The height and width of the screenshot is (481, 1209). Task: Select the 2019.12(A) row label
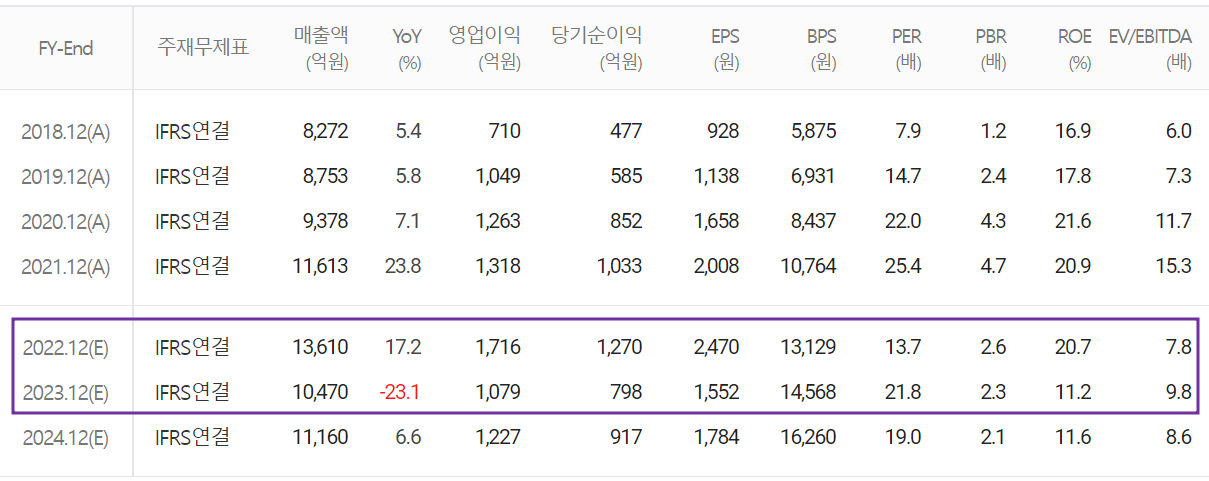[x=65, y=177]
